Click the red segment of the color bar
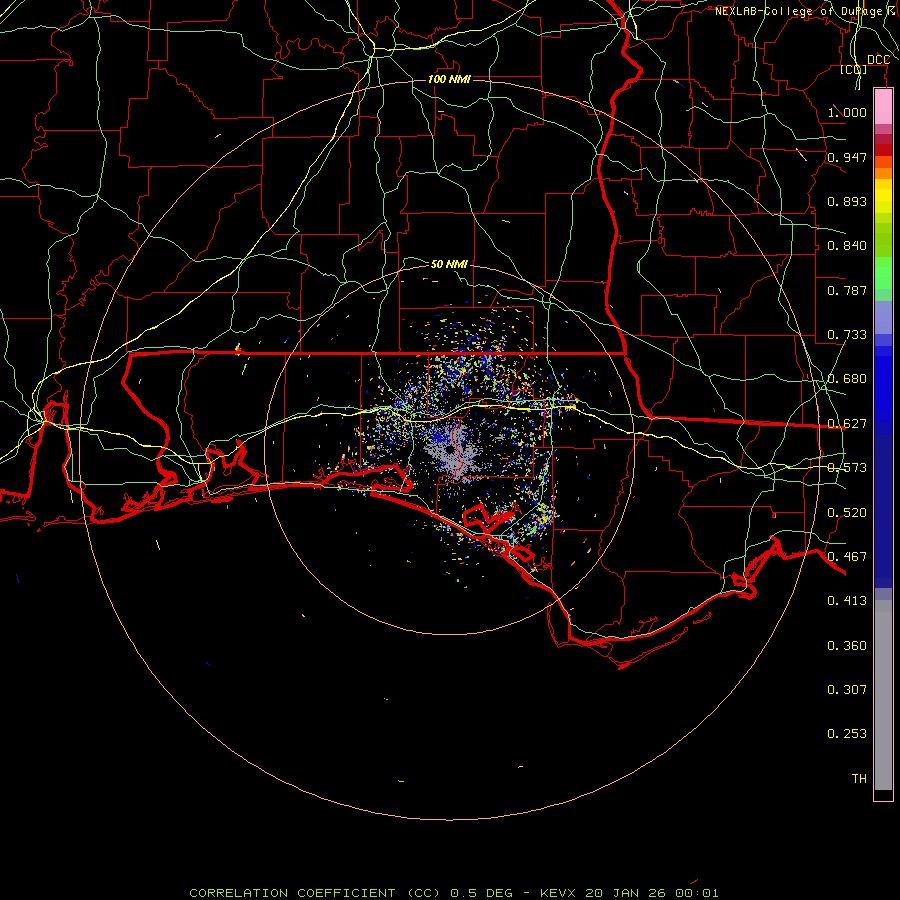 (883, 150)
